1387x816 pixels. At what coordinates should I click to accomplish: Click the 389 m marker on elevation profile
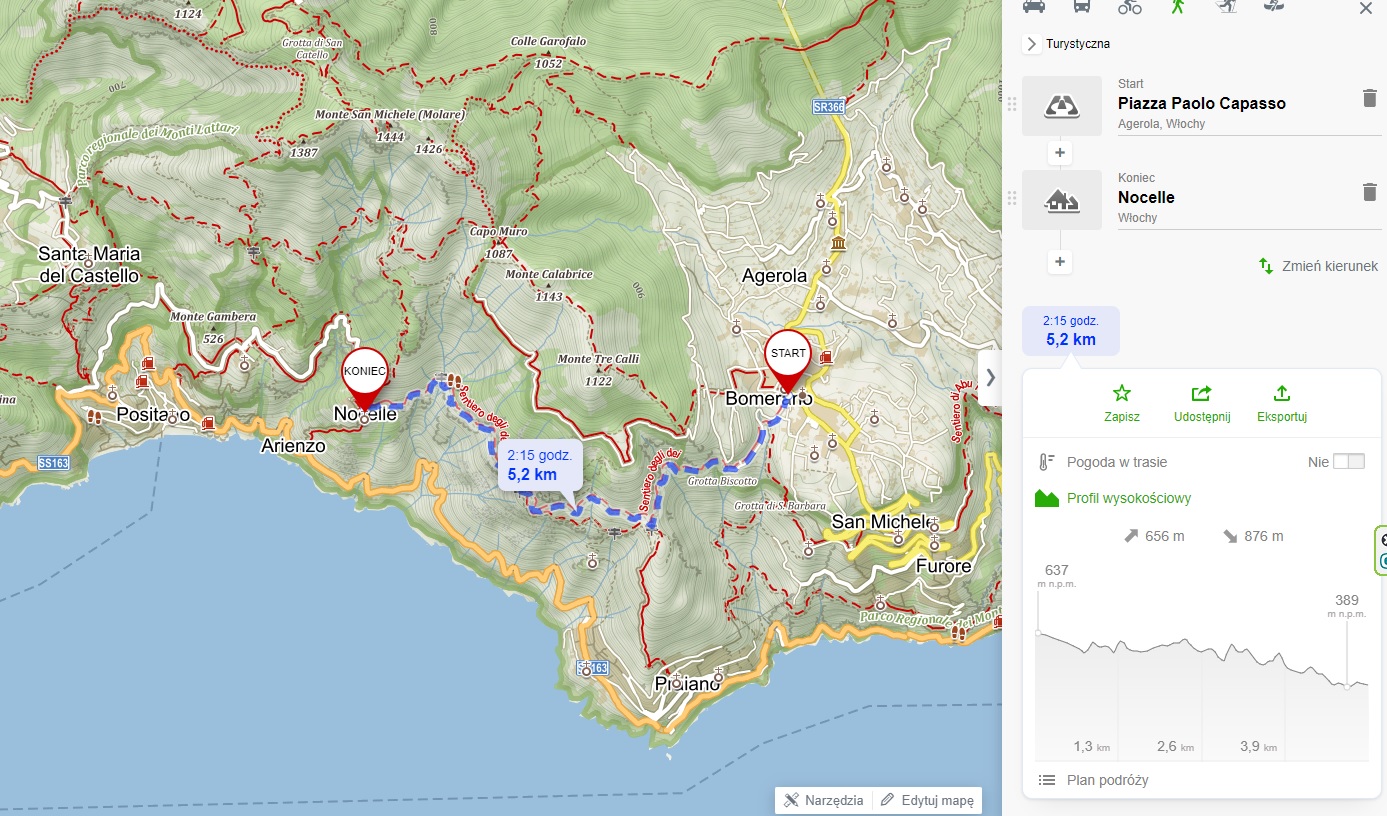point(1347,685)
